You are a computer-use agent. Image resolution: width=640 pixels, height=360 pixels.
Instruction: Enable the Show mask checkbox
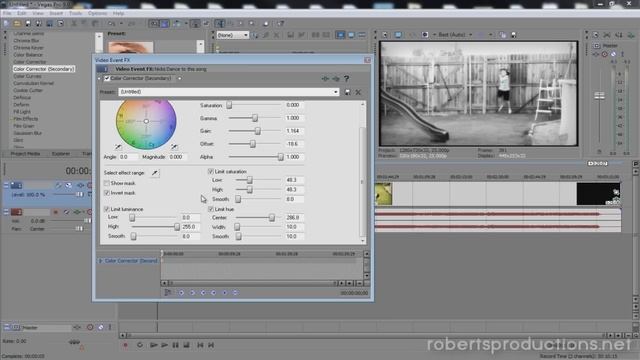tap(107, 183)
